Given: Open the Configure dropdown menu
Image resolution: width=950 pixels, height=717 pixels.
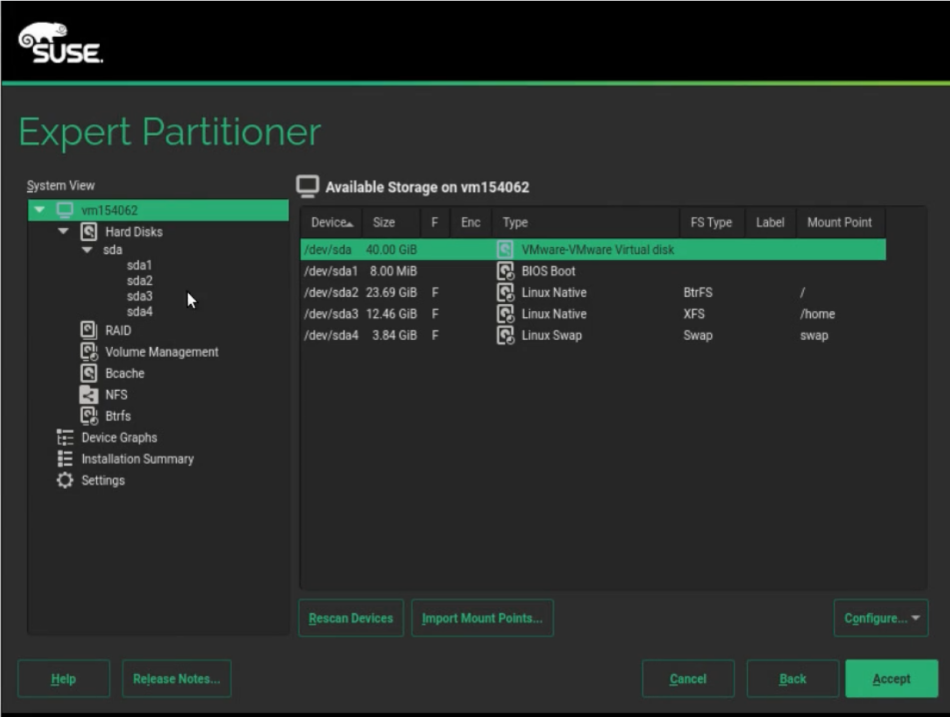Looking at the screenshot, I should pyautogui.click(x=880, y=618).
